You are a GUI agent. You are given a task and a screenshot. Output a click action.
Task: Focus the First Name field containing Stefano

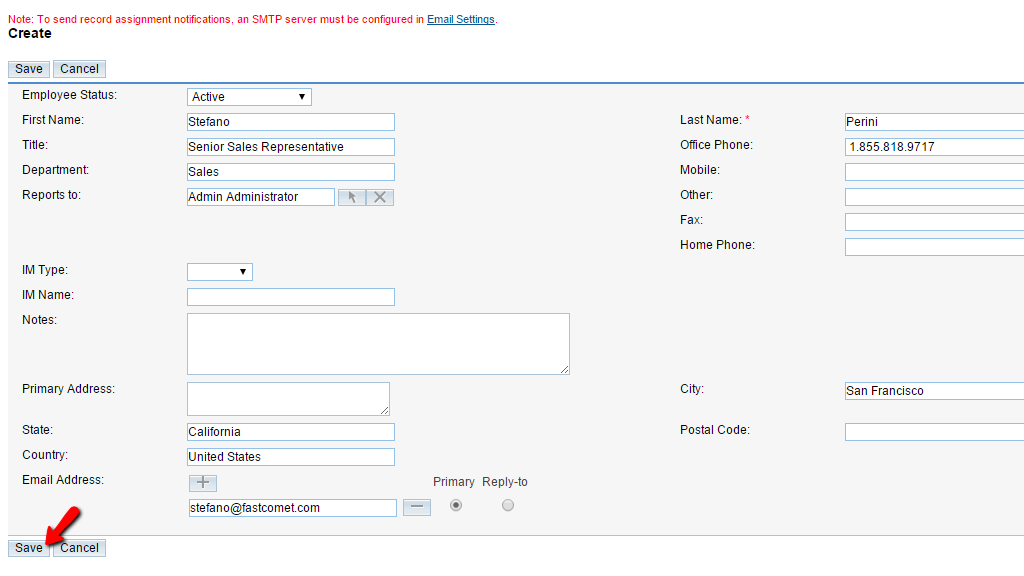point(290,122)
